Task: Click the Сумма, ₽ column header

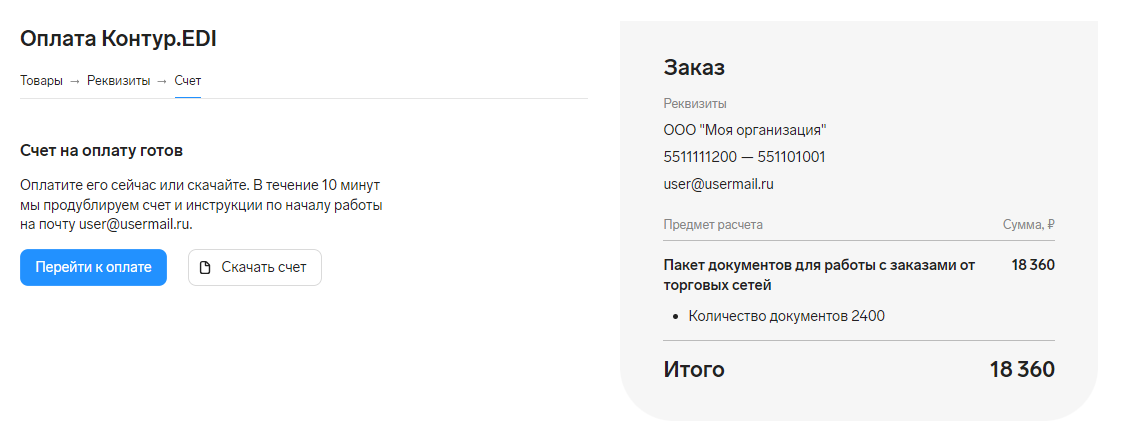Action: pyautogui.click(x=1028, y=225)
